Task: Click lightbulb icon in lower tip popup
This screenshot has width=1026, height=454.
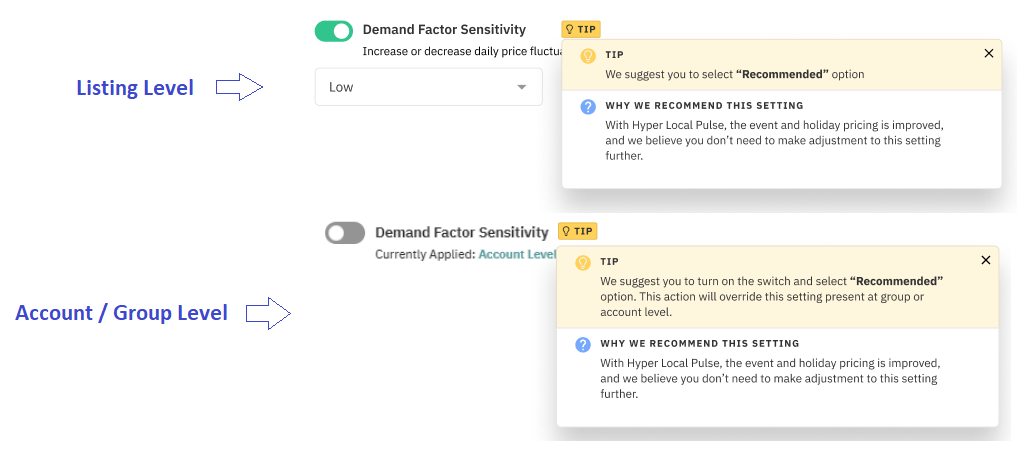Action: [582, 262]
